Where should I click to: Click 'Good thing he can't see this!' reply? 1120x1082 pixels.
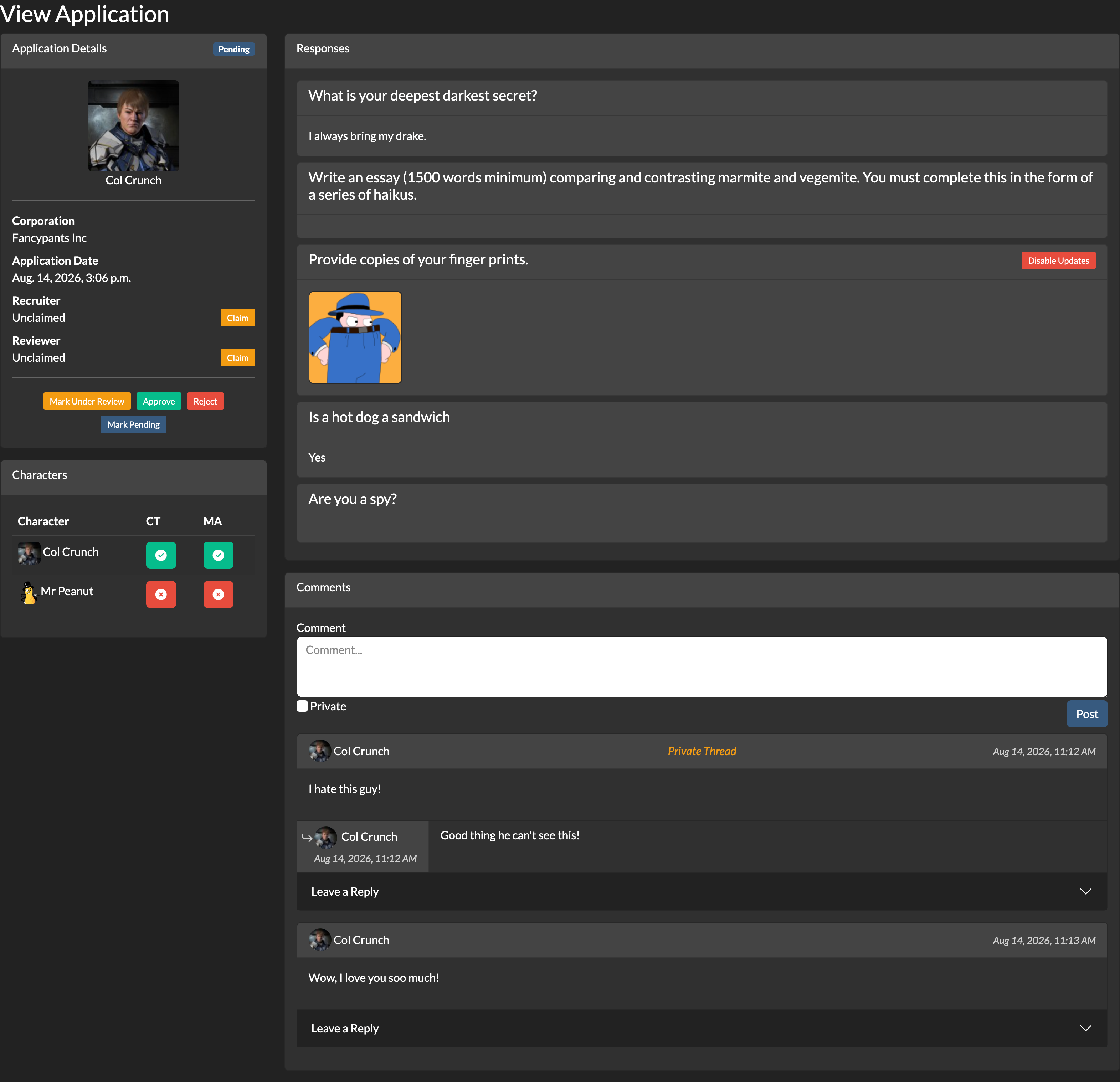pyautogui.click(x=510, y=835)
